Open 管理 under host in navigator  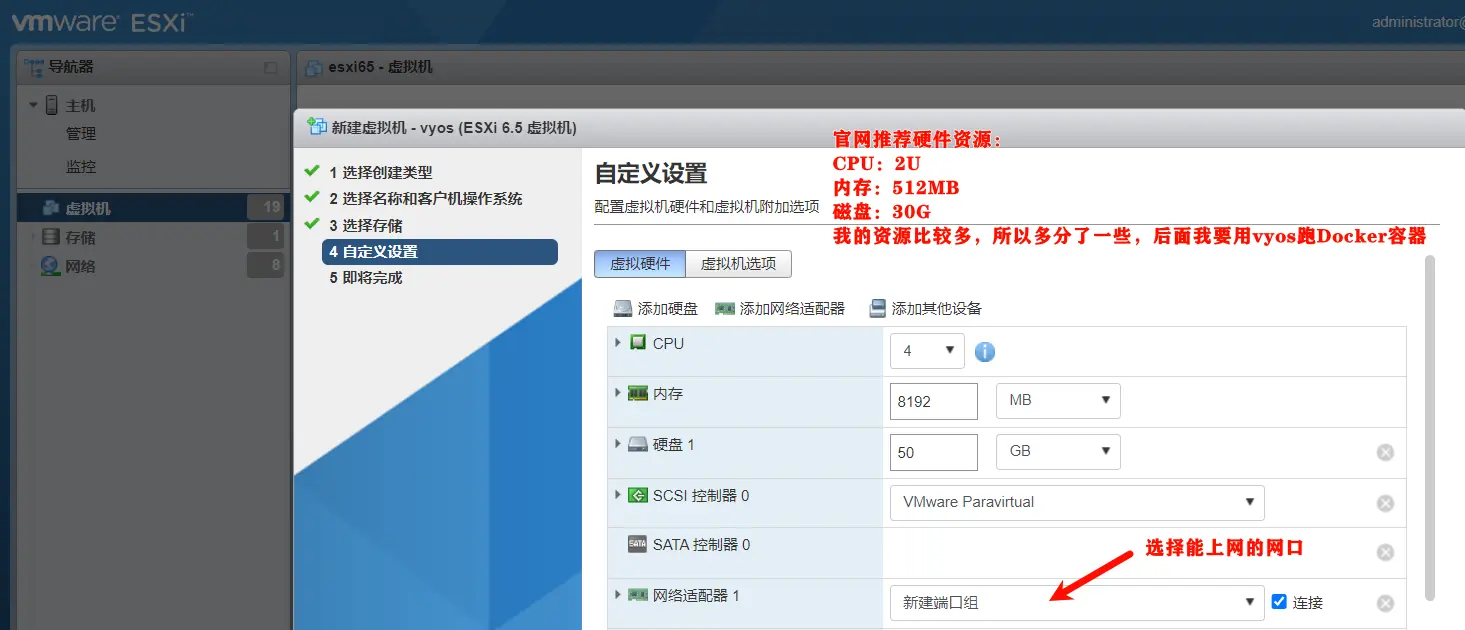coord(81,134)
